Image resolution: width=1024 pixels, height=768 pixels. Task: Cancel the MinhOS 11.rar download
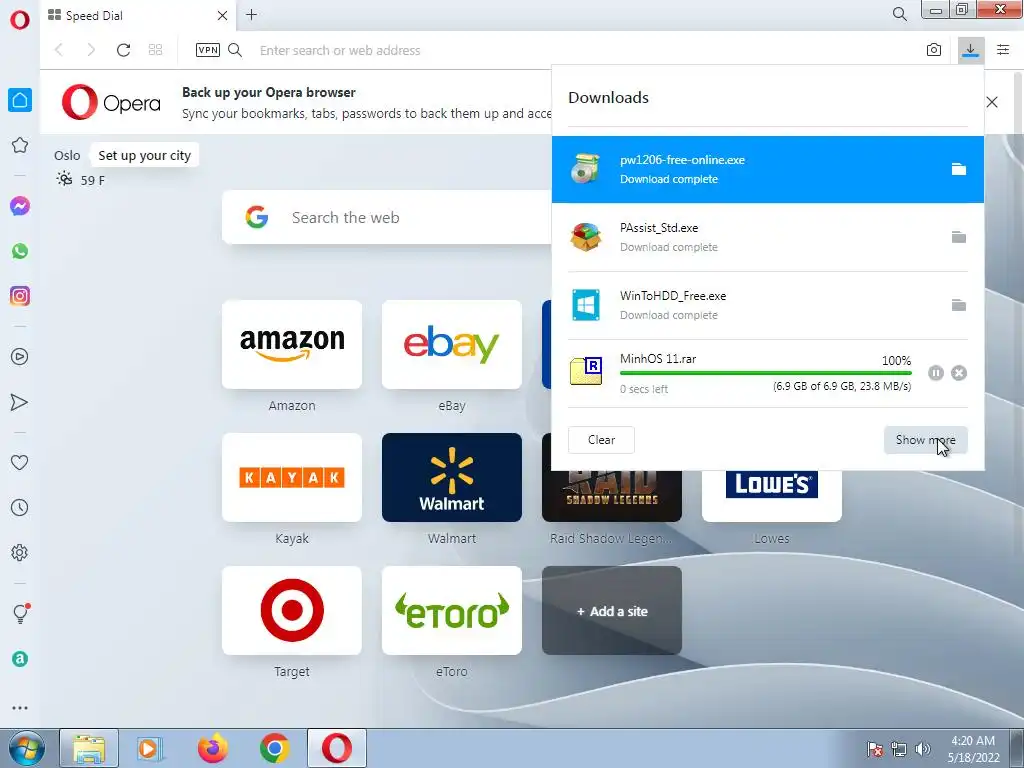coord(959,373)
